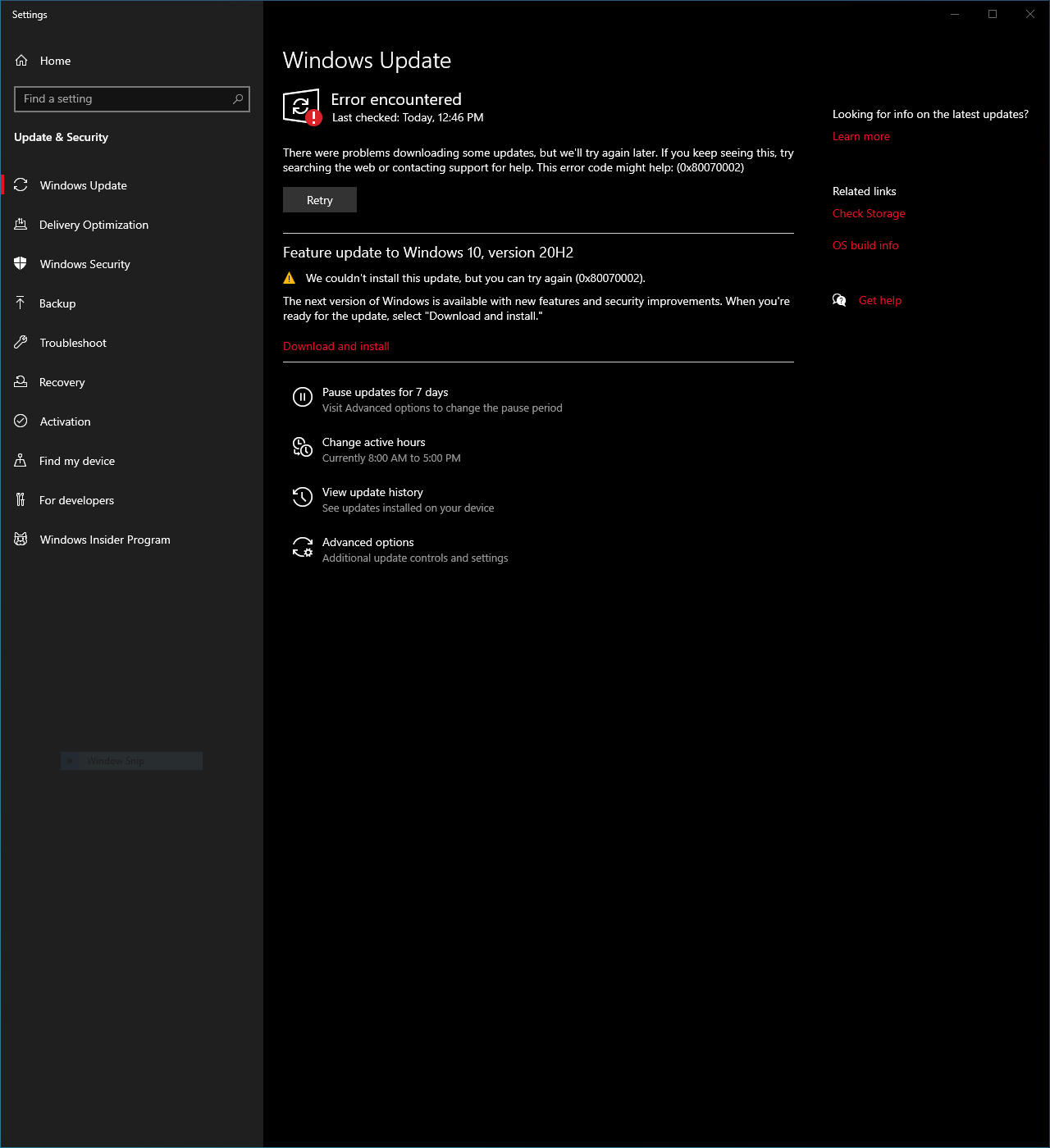Open For developers settings

[131, 500]
